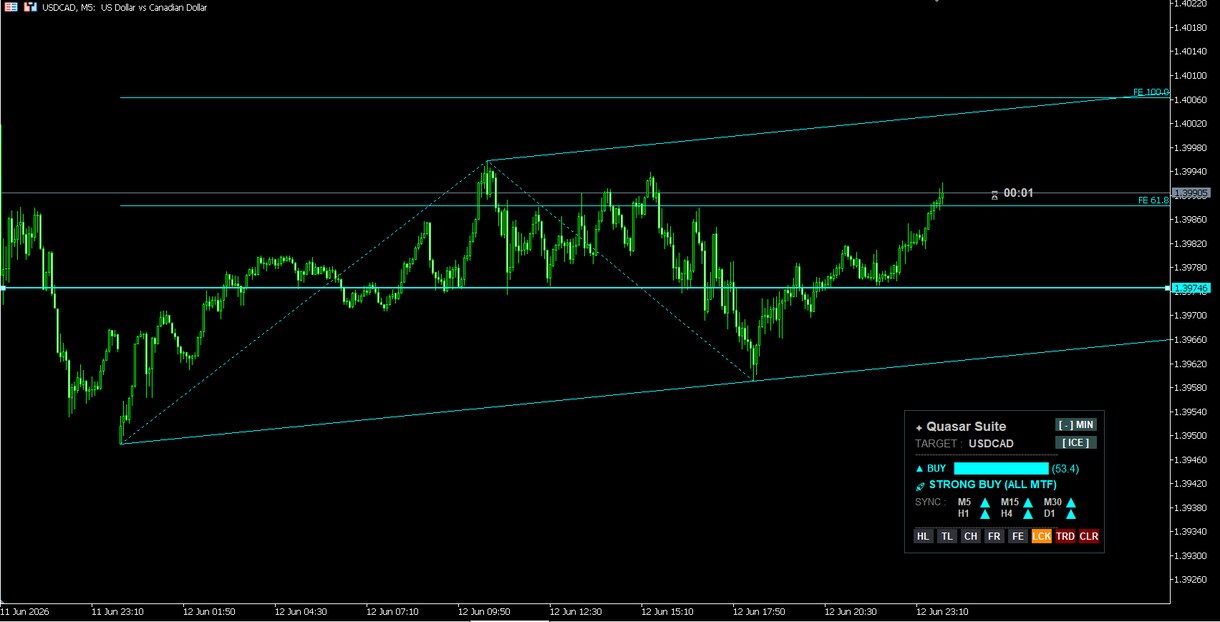Click the 12 Jun 23:10 time axis label
This screenshot has width=1220, height=622.
tap(942, 611)
